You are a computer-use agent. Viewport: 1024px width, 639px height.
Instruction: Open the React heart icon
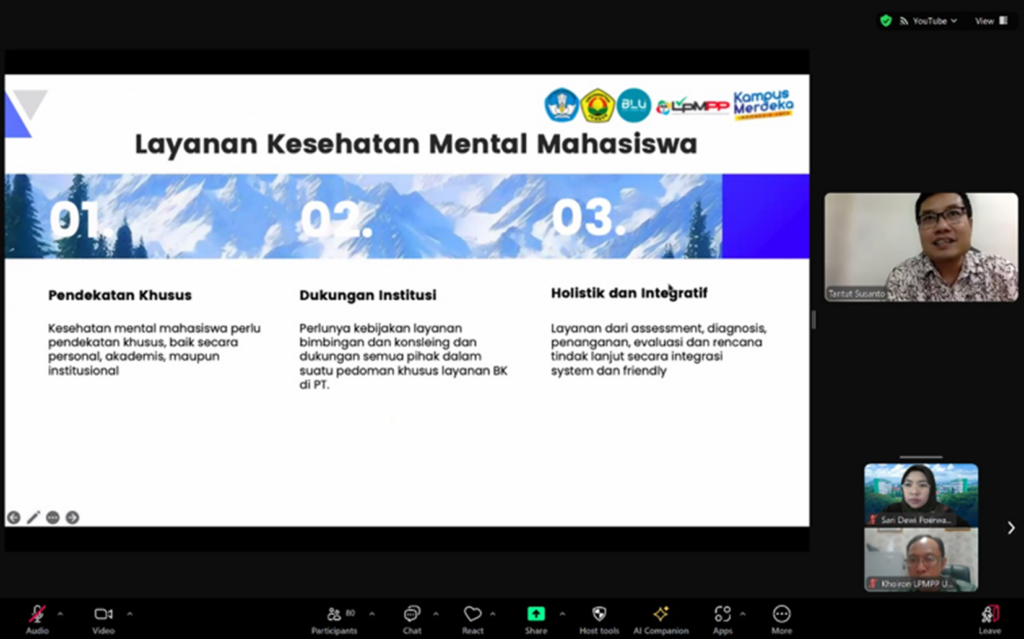click(x=473, y=614)
